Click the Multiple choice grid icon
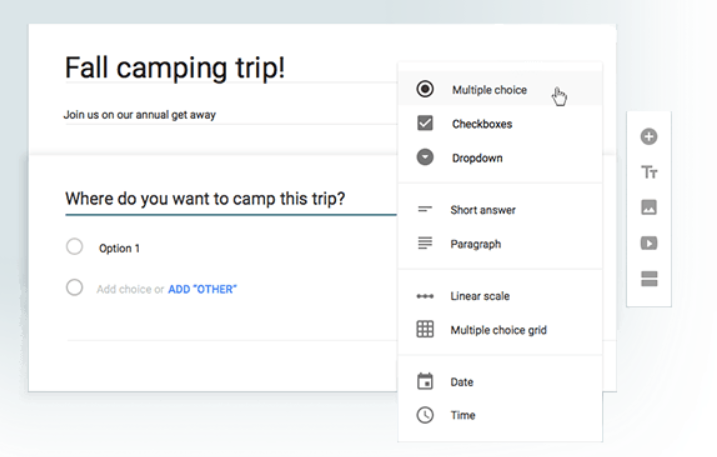Screen dimensions: 717x457 coord(425,329)
